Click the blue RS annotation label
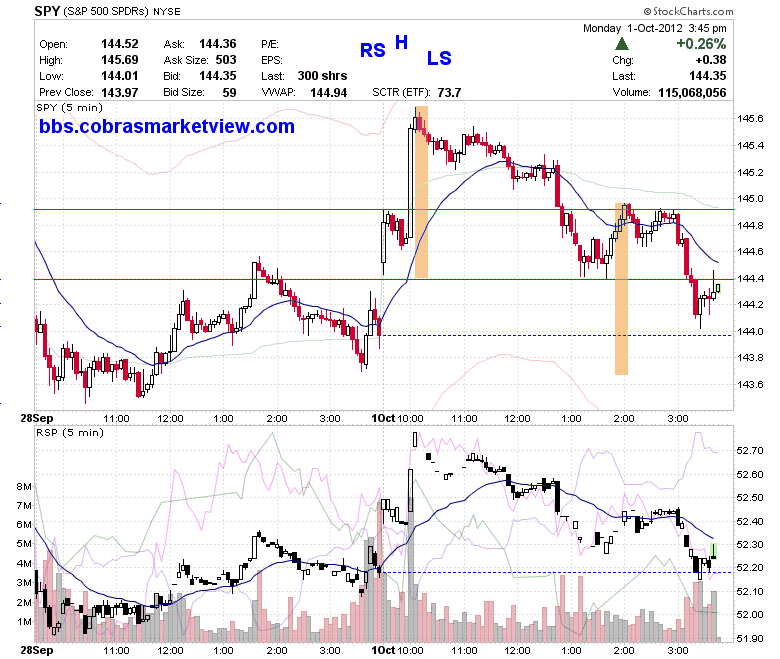This screenshot has width=780, height=659. pyautogui.click(x=373, y=51)
